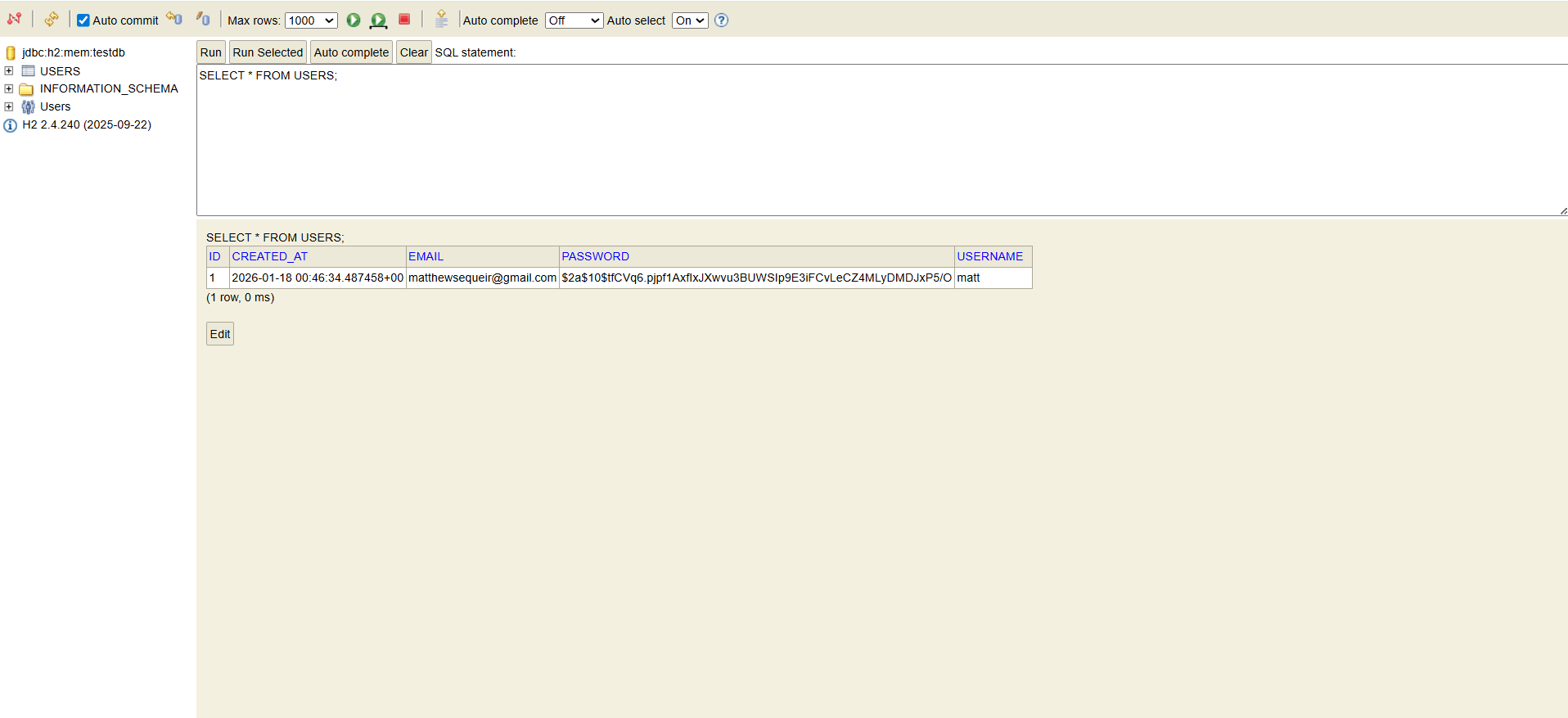Open the Auto select On dropdown
Image resolution: width=1568 pixels, height=718 pixels.
690,20
